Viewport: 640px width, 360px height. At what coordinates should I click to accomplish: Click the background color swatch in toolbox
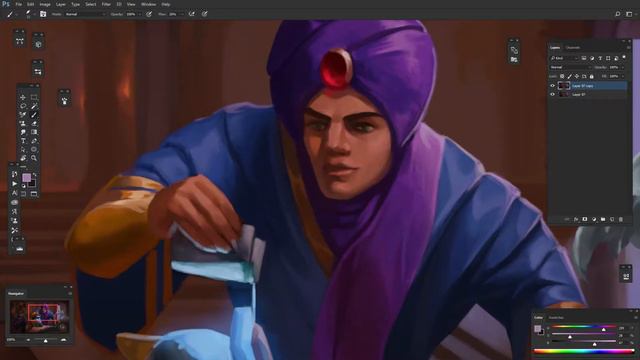(32, 183)
